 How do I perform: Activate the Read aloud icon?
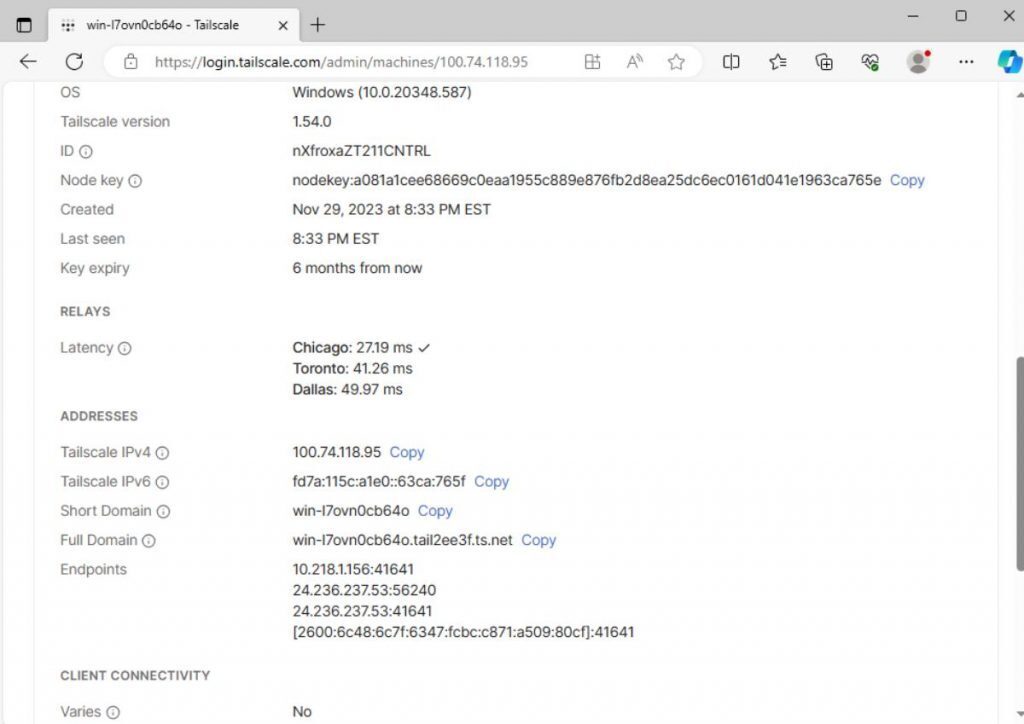634,61
